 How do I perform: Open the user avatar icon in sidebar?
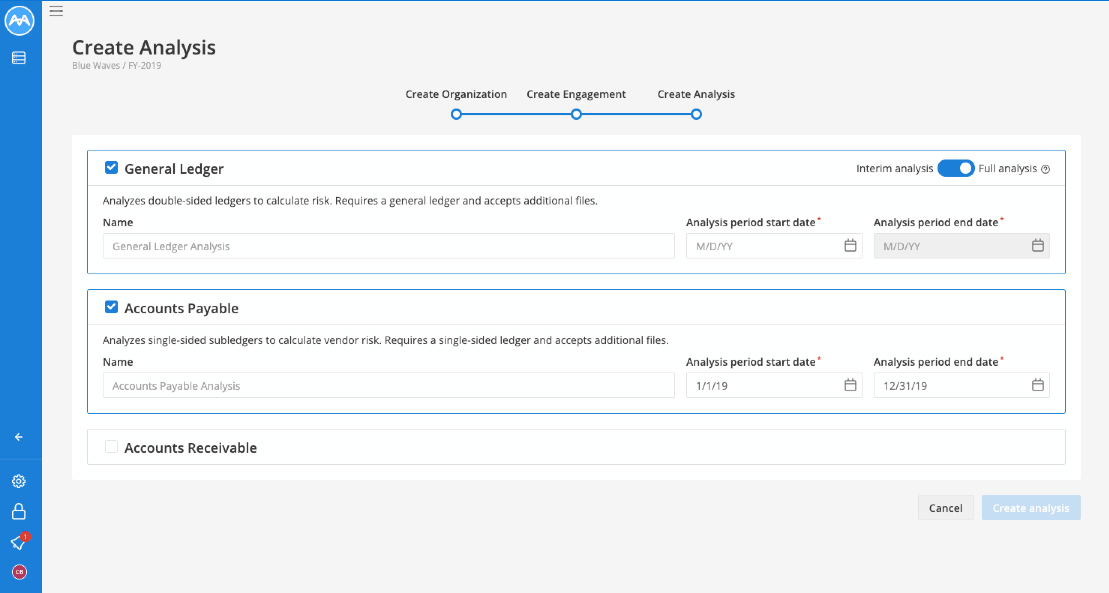point(19,572)
